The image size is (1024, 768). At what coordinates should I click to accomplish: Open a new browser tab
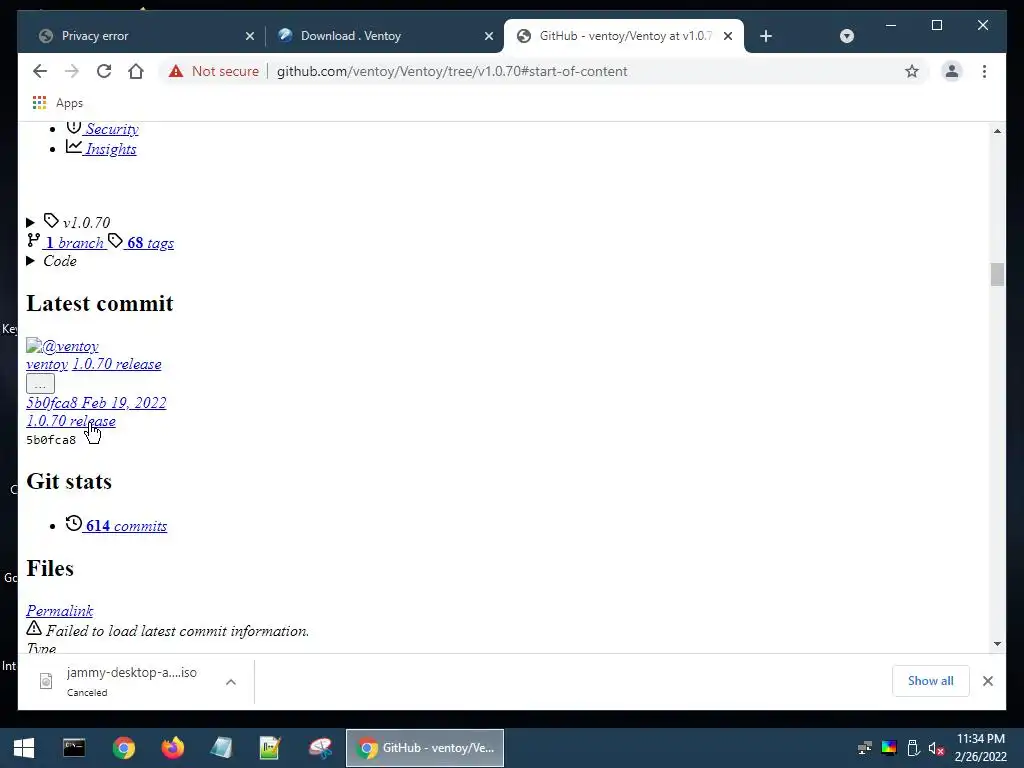(x=766, y=36)
